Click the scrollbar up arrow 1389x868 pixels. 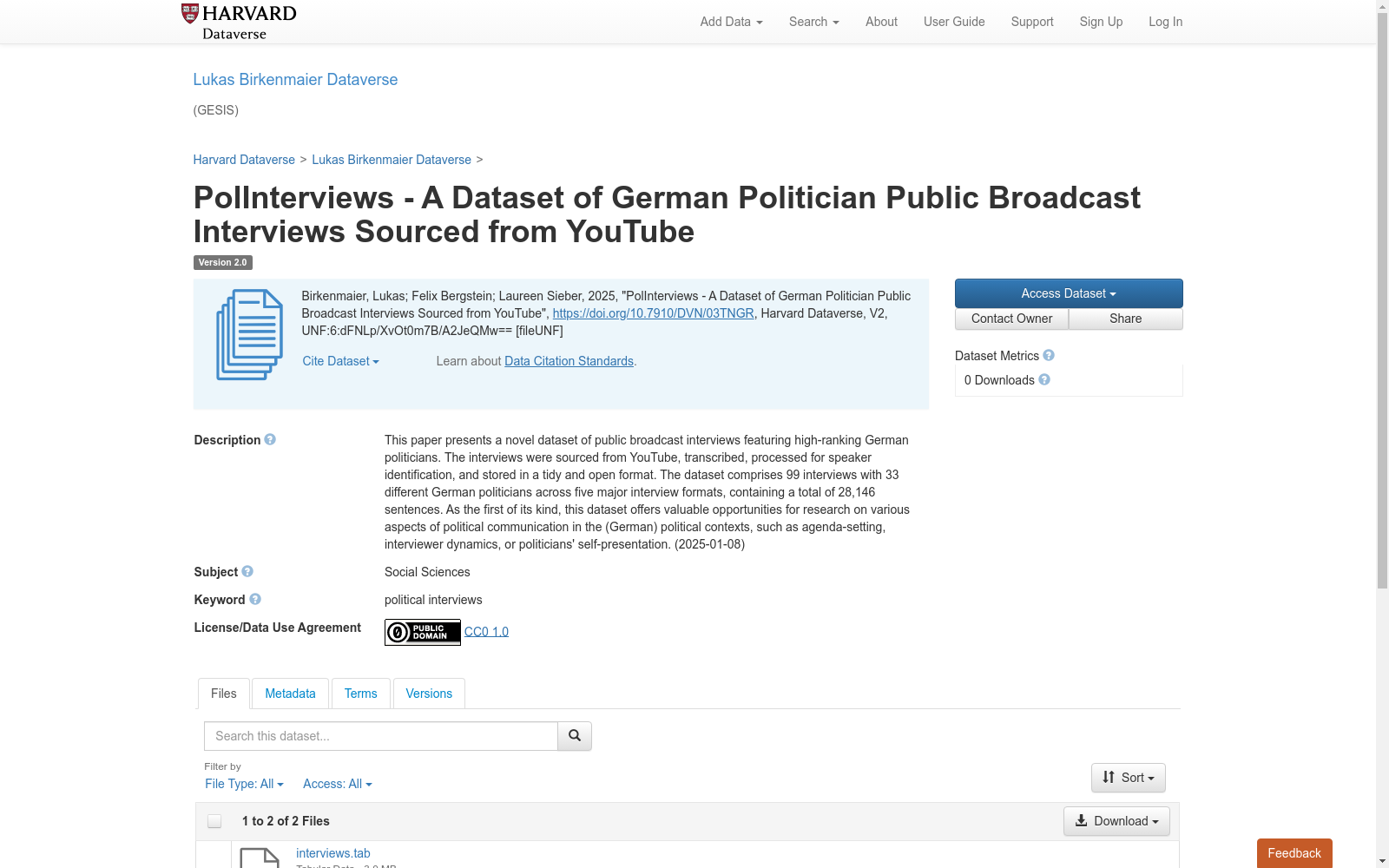[1382, 6]
